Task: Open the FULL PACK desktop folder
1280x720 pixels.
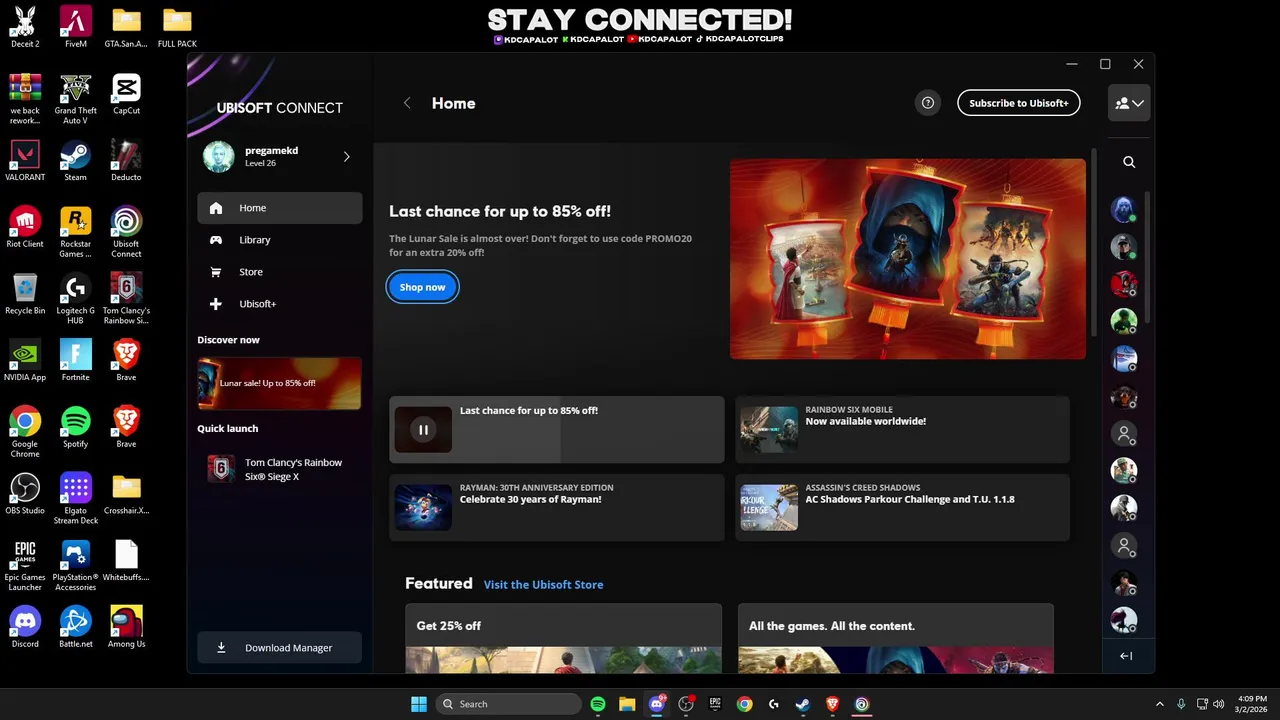Action: [177, 27]
